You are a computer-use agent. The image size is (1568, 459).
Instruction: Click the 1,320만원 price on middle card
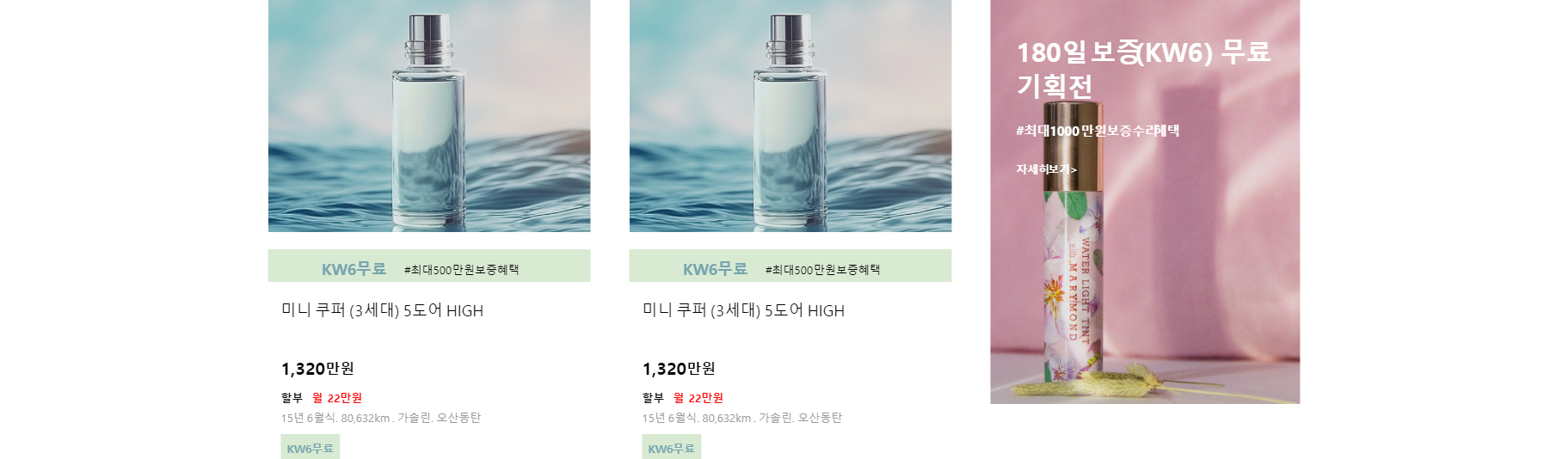[x=679, y=369]
